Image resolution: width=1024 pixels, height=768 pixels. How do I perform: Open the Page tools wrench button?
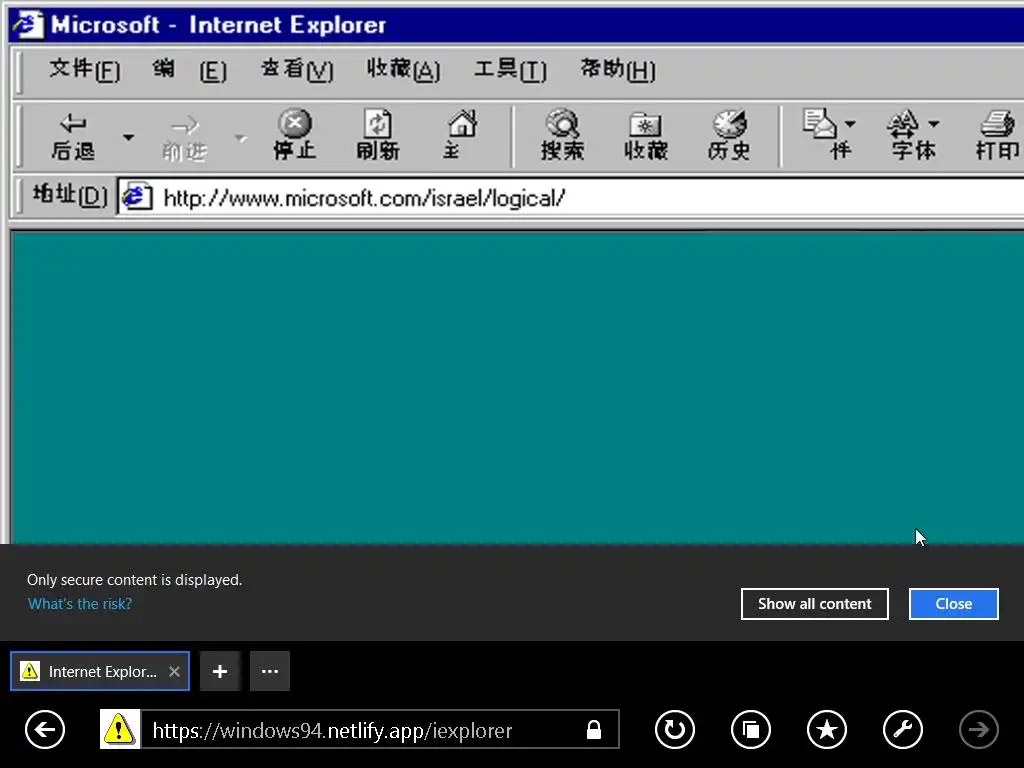[x=903, y=729]
